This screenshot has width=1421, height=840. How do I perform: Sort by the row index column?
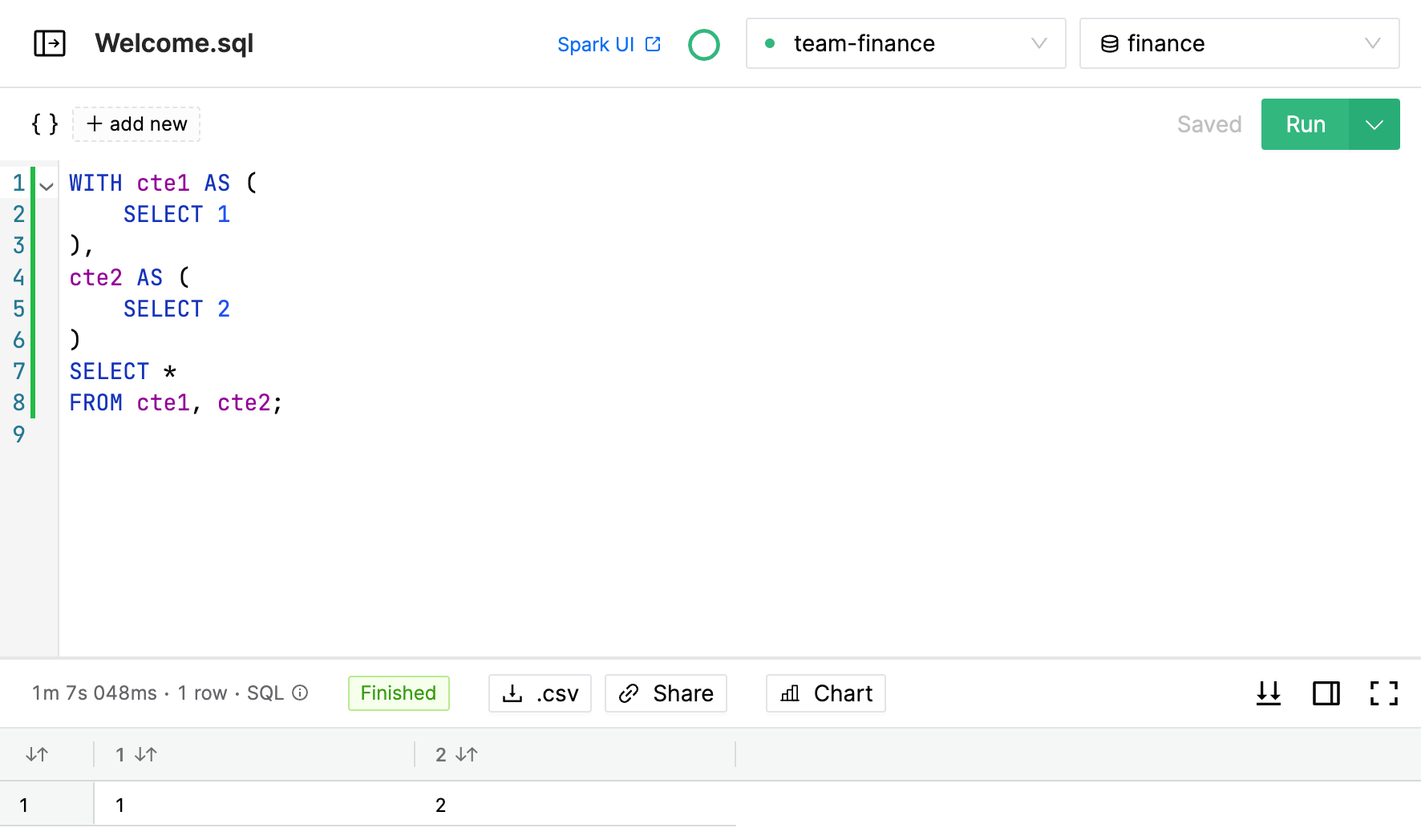pos(37,754)
